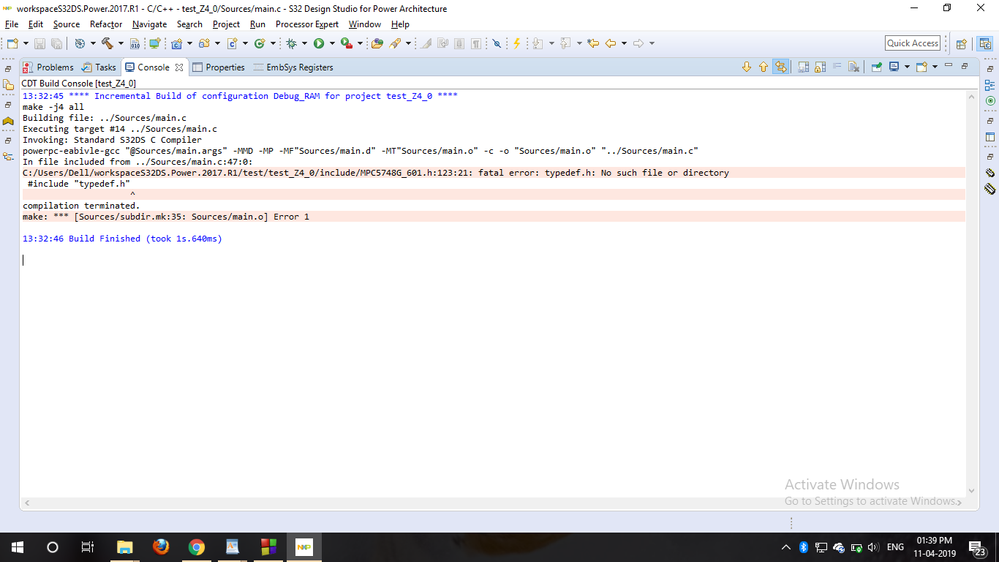The image size is (999, 562).
Task: Switch to the Tasks tab
Action: [x=99, y=67]
